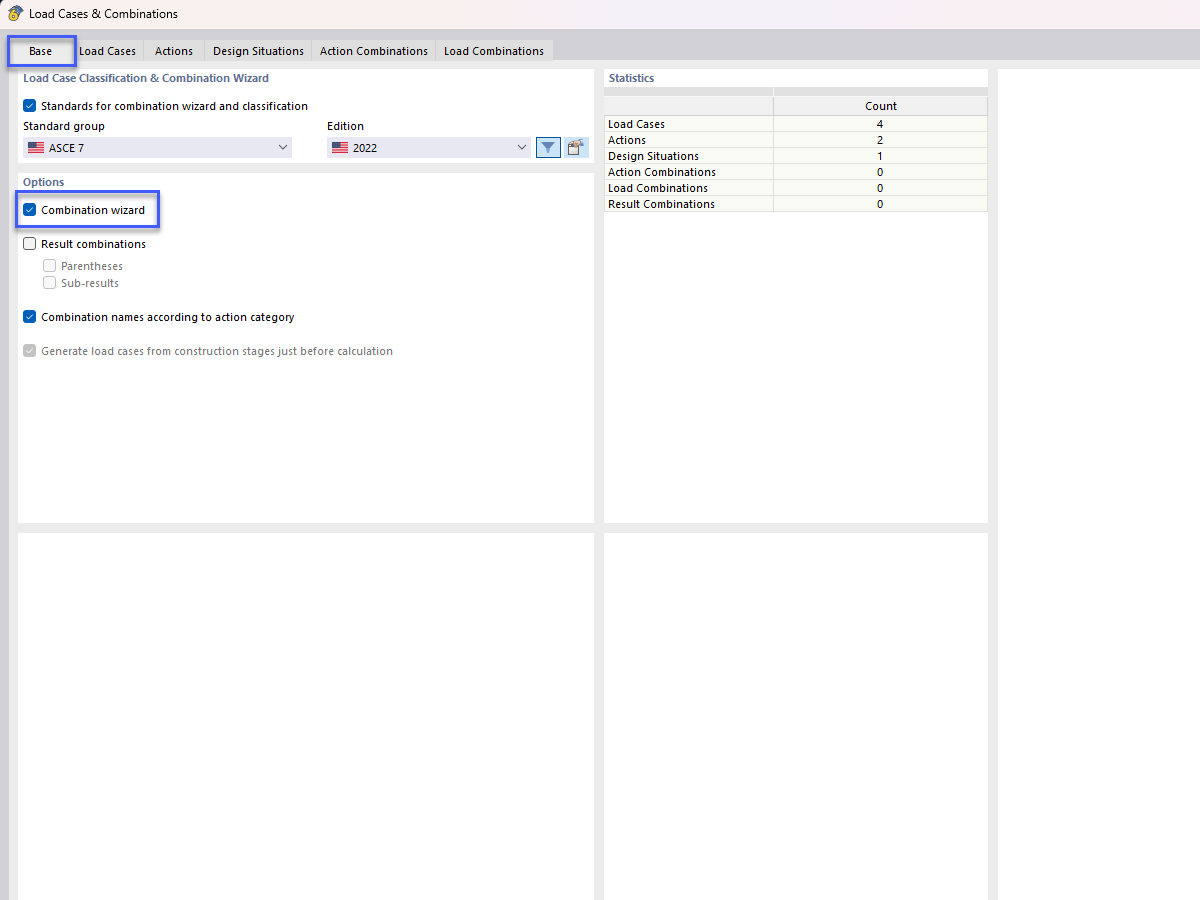Switch to the Actions tab
The height and width of the screenshot is (900, 1200).
[173, 50]
